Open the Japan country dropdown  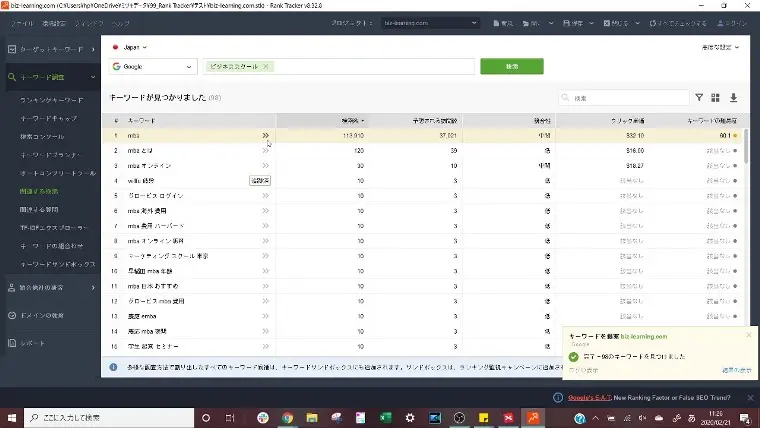tap(129, 47)
